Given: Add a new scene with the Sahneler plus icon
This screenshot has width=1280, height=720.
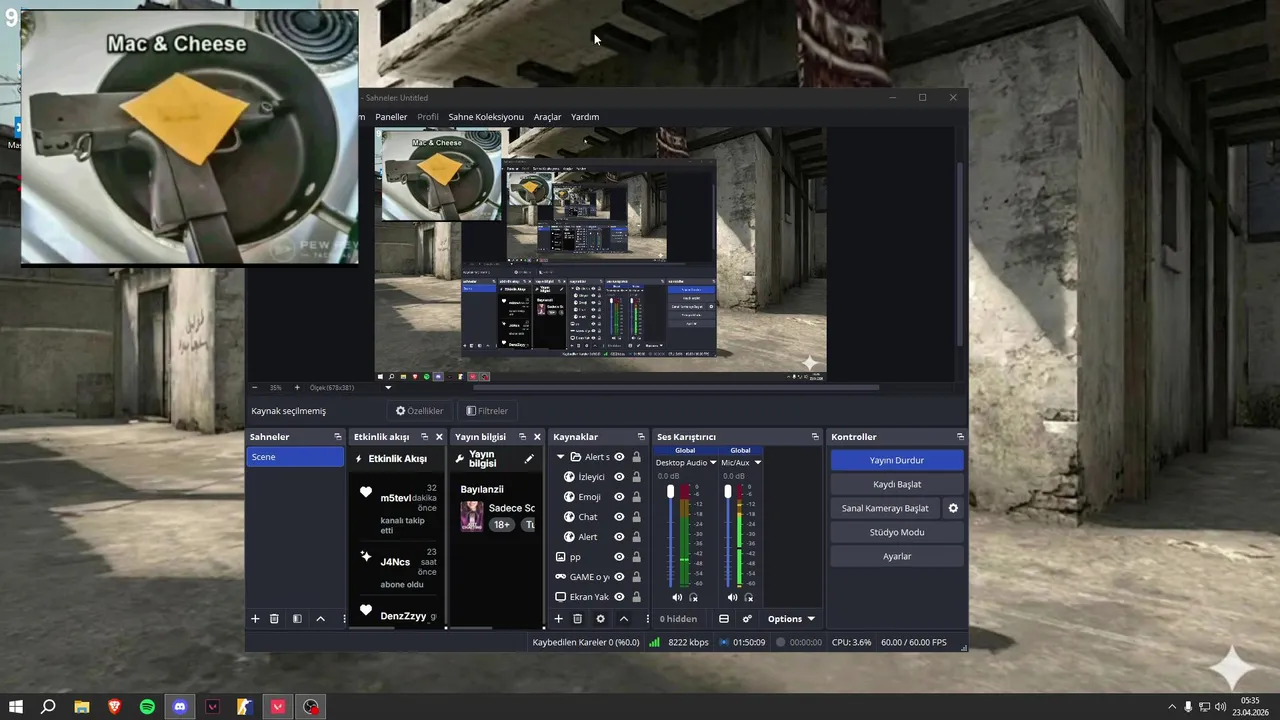Looking at the screenshot, I should (x=255, y=619).
